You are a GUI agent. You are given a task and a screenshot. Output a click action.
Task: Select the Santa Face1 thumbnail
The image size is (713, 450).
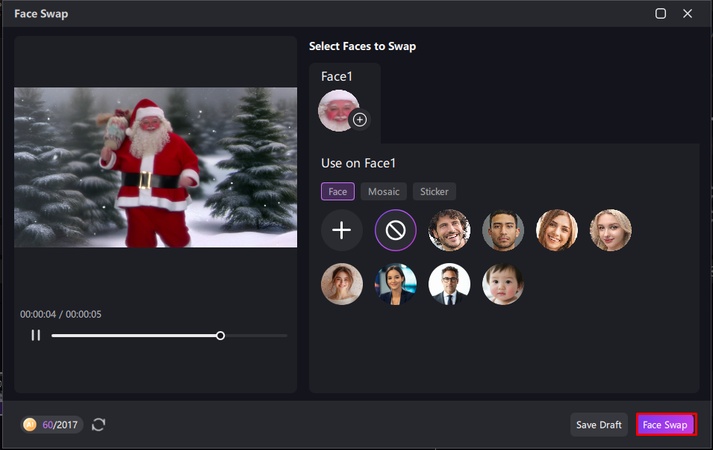coord(337,110)
